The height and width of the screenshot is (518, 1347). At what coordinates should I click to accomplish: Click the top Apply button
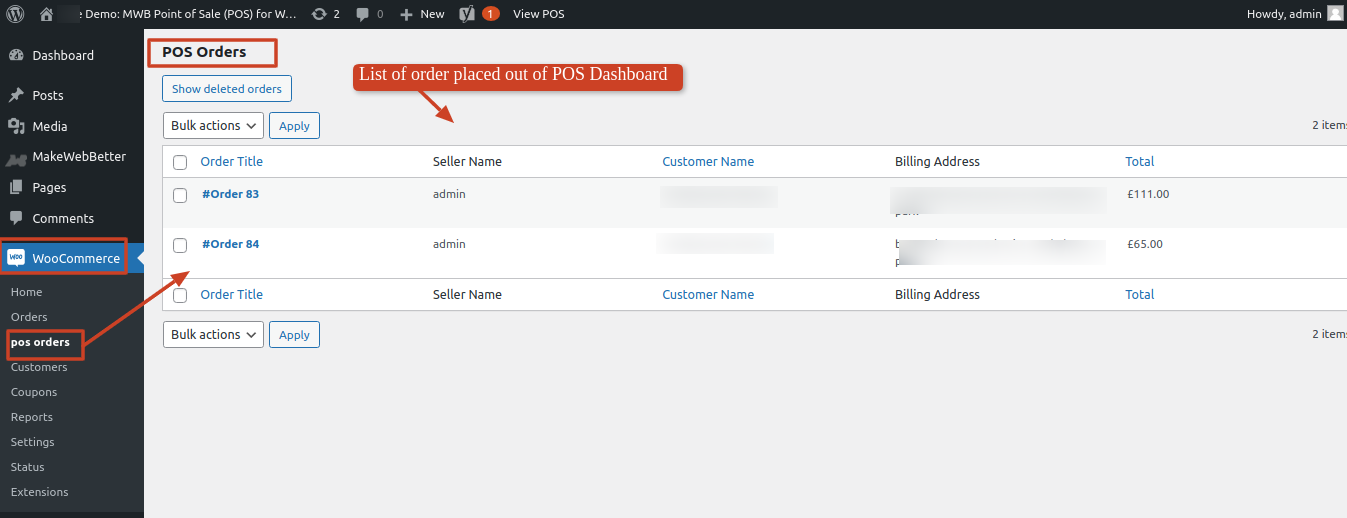tap(294, 126)
